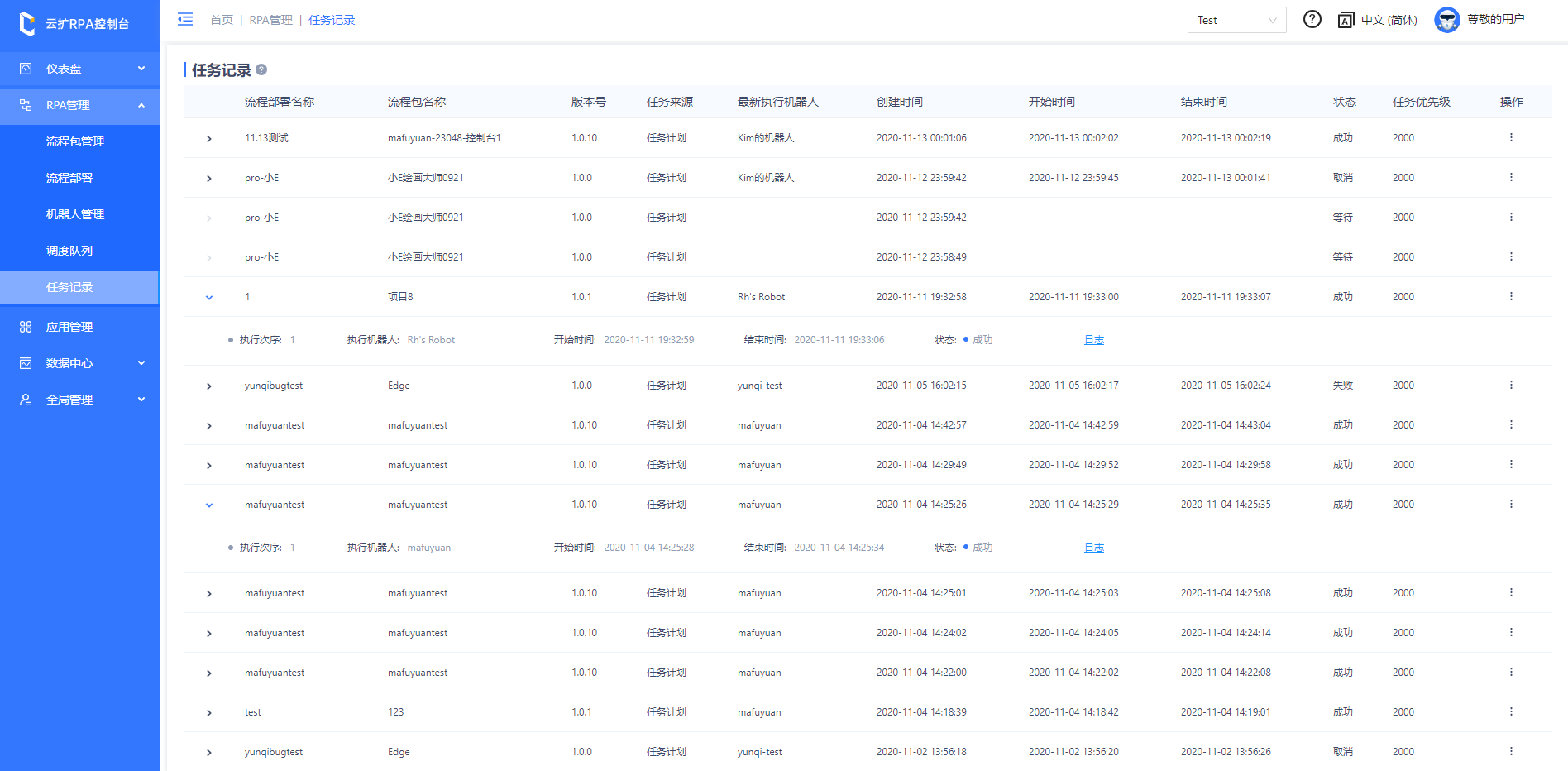The width and height of the screenshot is (1568, 771).
Task: Collapse the sidebar with the menu fold icon
Action: (x=185, y=19)
